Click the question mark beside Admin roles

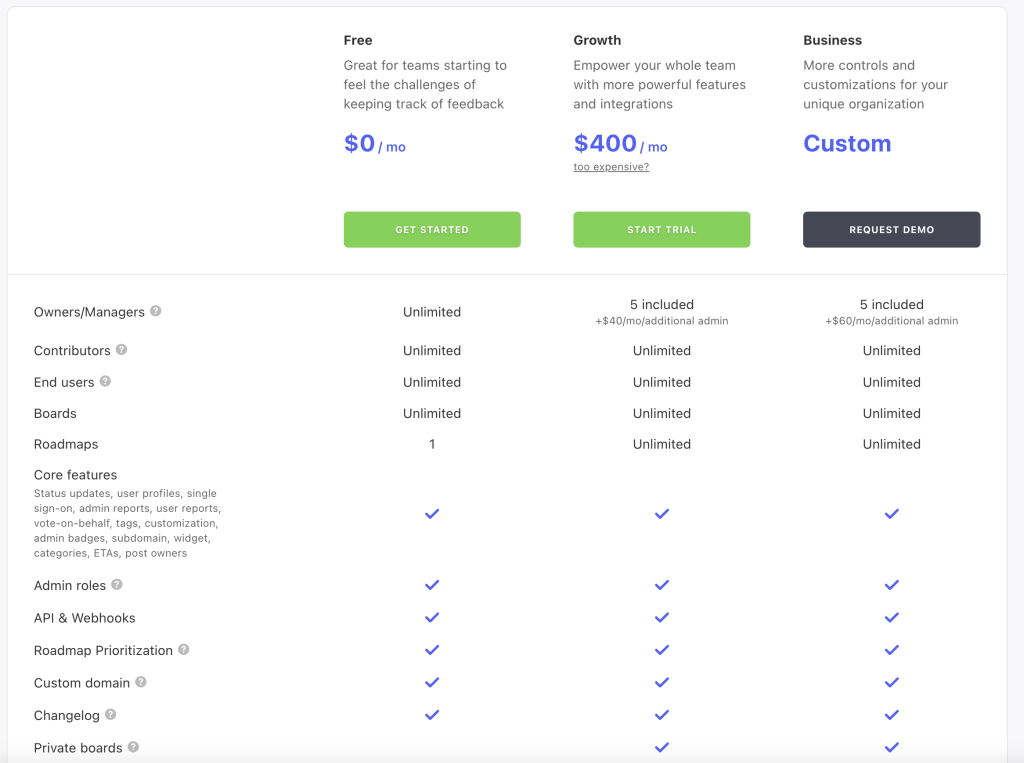point(117,584)
